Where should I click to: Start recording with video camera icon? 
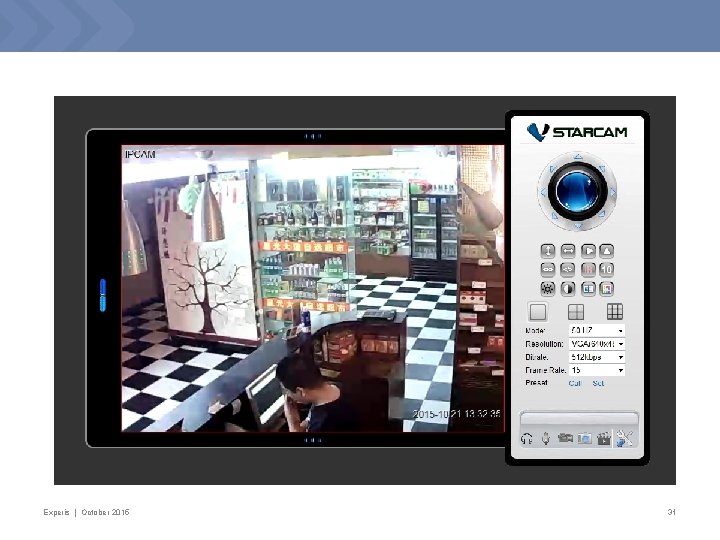(x=565, y=439)
